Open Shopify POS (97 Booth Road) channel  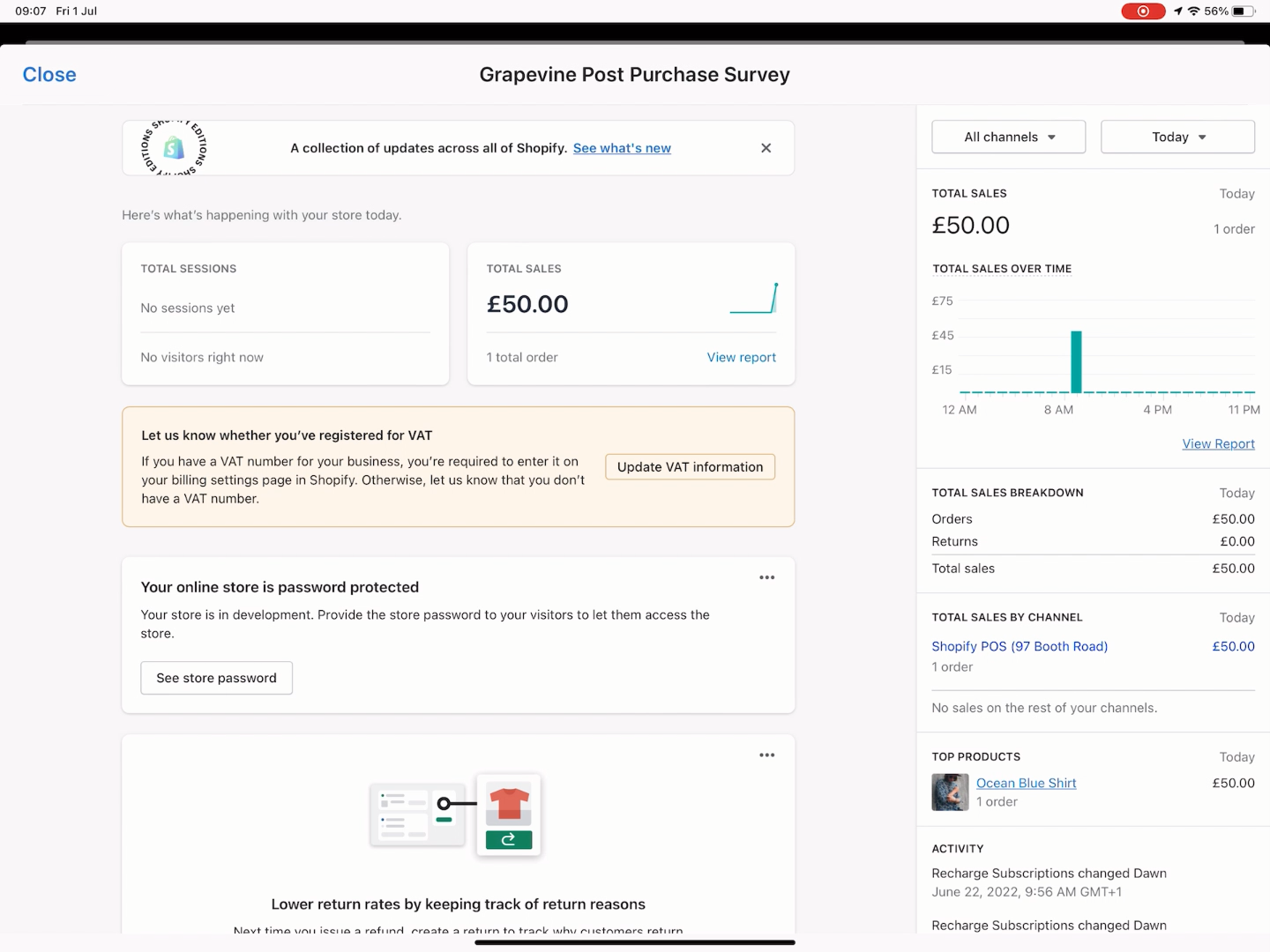[1020, 646]
